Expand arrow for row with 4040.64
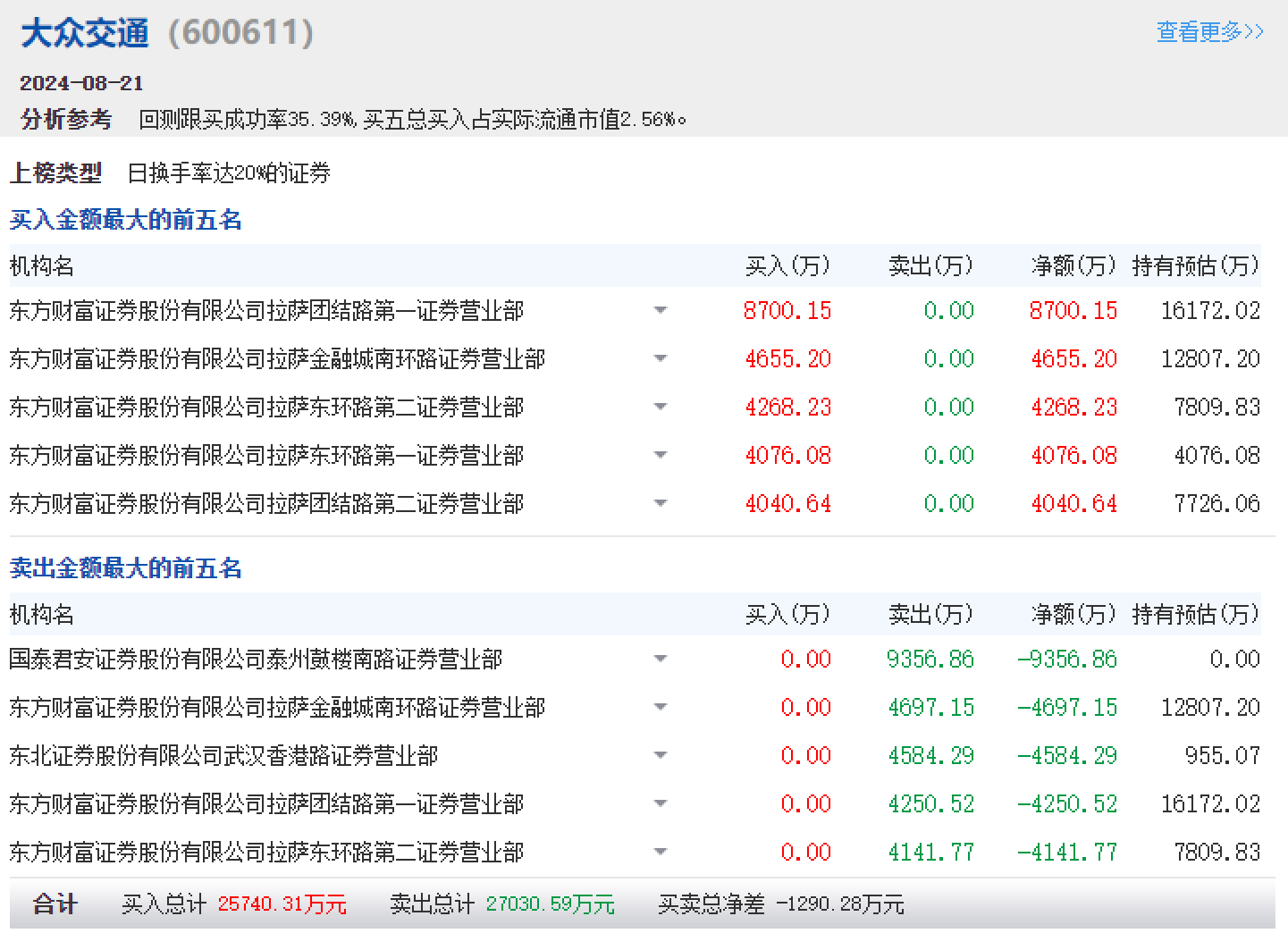The image size is (1288, 933). click(x=661, y=503)
